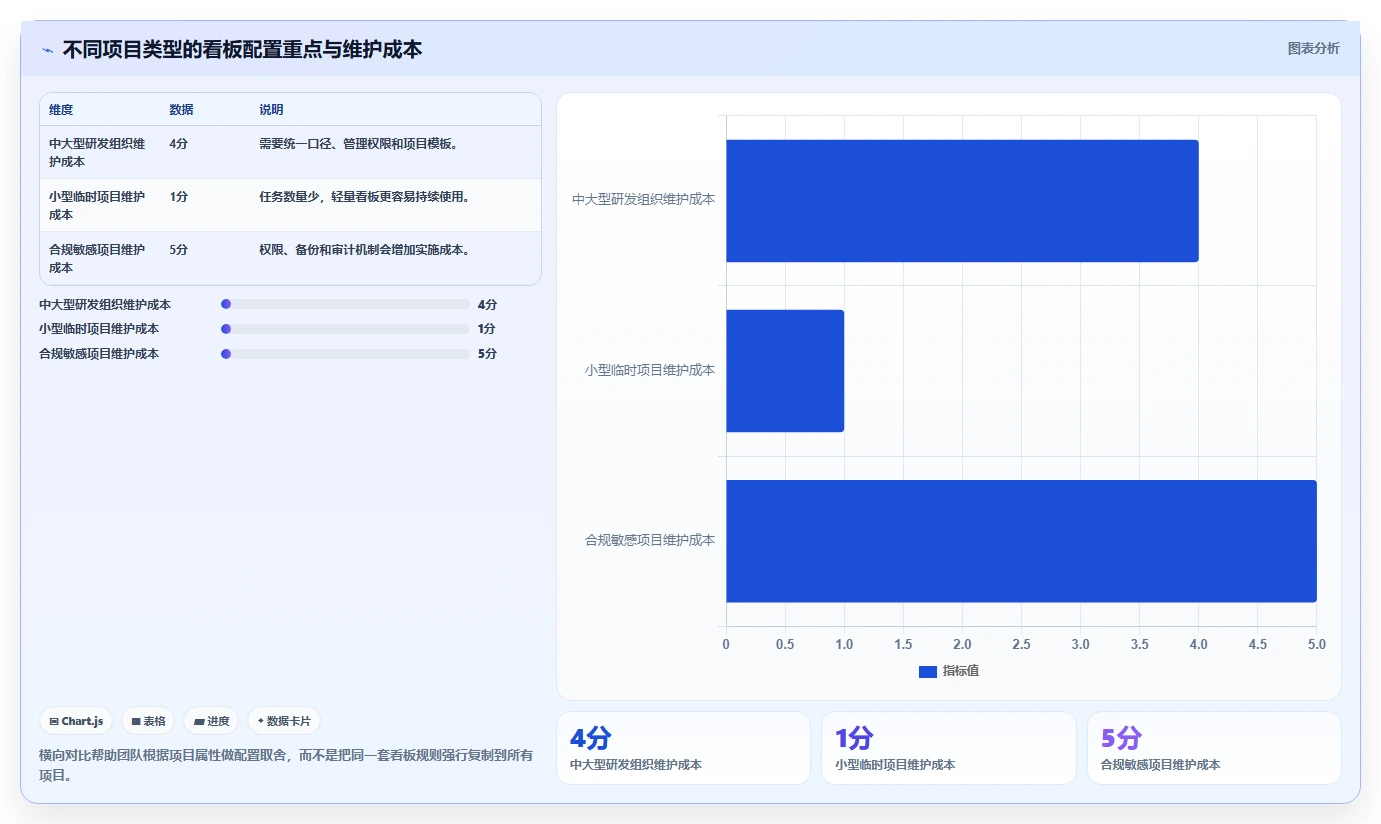Click table cell 小型临时项目维护成本
This screenshot has width=1381, height=824.
pos(98,205)
